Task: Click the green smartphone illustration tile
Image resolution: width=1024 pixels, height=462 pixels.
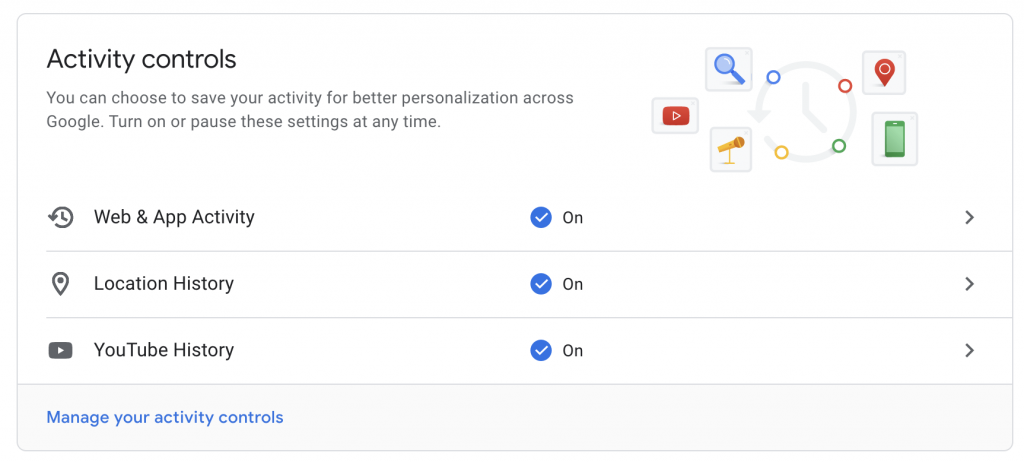Action: tap(895, 139)
